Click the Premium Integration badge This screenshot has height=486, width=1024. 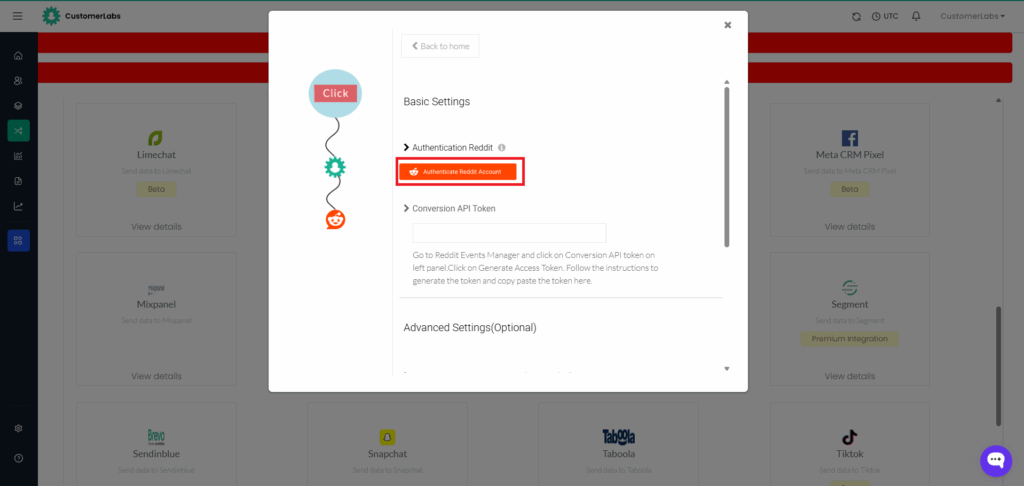point(850,339)
